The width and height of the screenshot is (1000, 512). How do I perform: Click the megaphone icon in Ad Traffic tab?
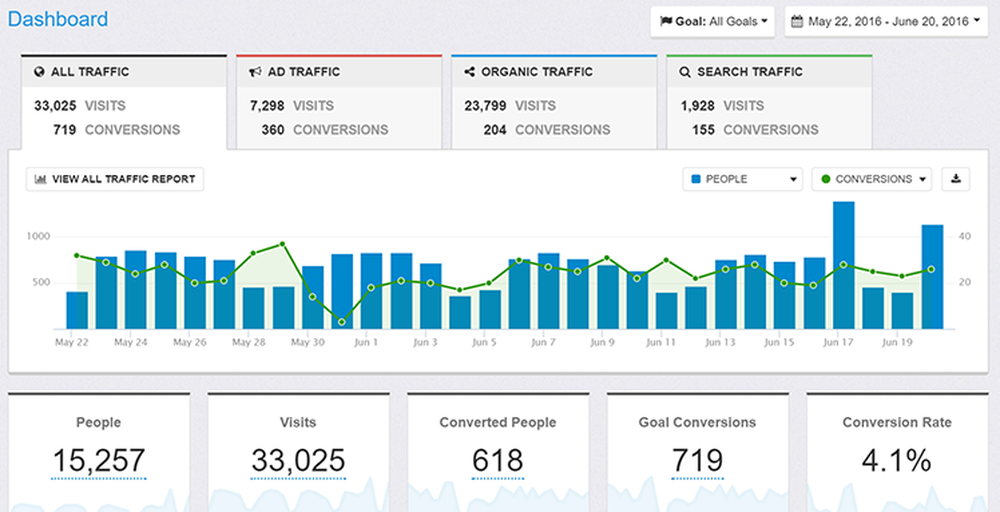[255, 72]
